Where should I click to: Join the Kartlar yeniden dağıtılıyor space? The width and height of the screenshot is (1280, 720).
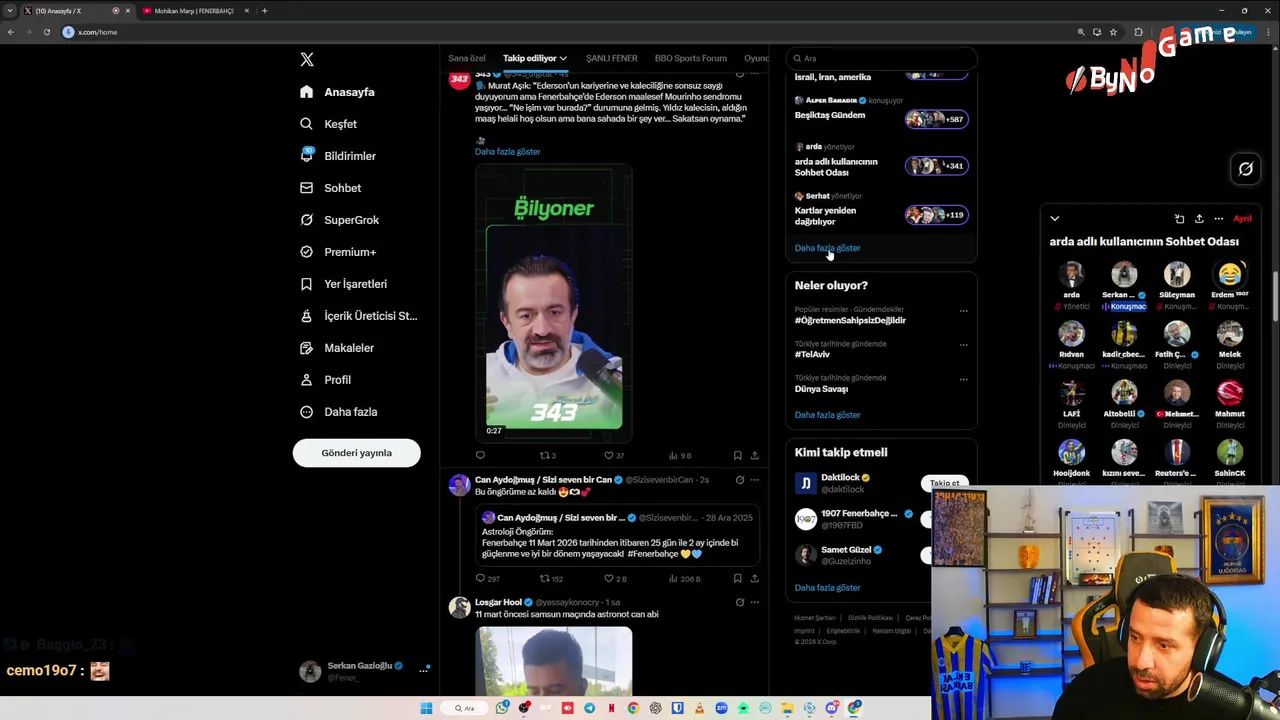[x=936, y=215]
